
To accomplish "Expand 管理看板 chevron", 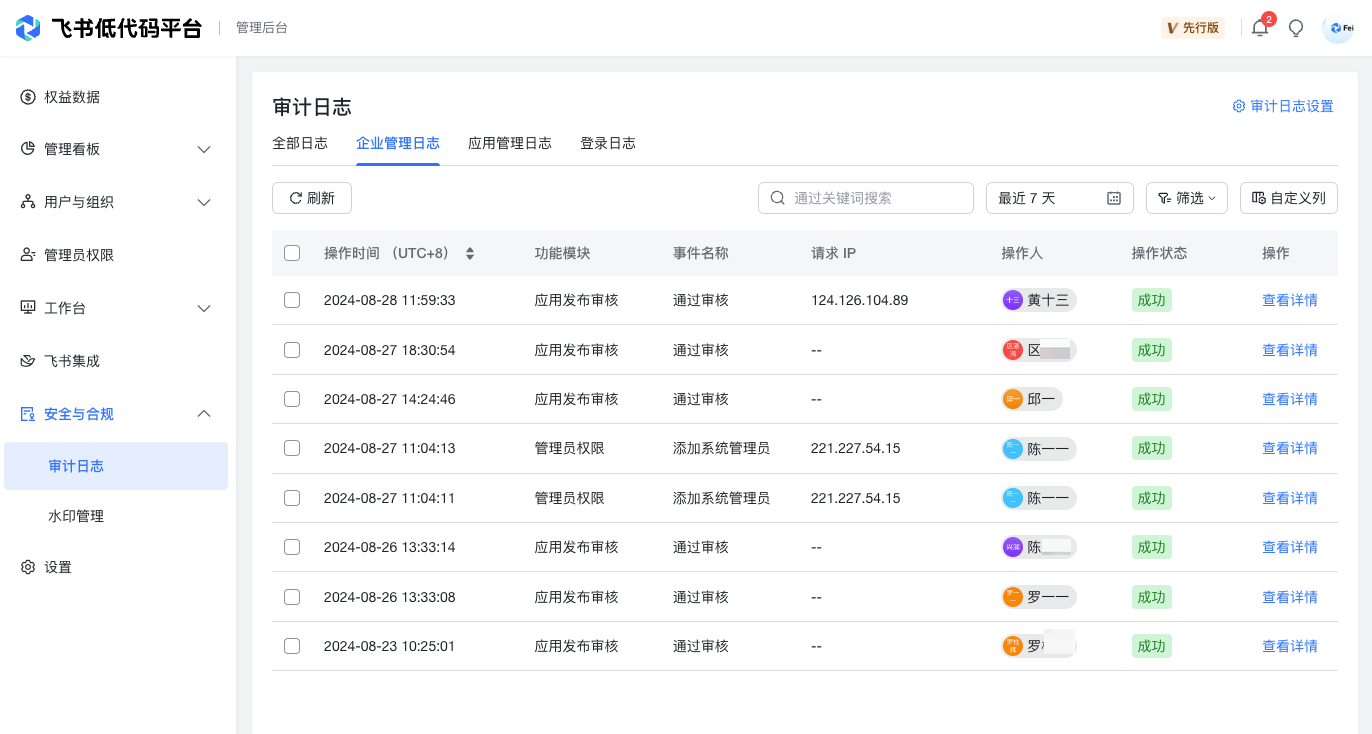I will point(204,149).
